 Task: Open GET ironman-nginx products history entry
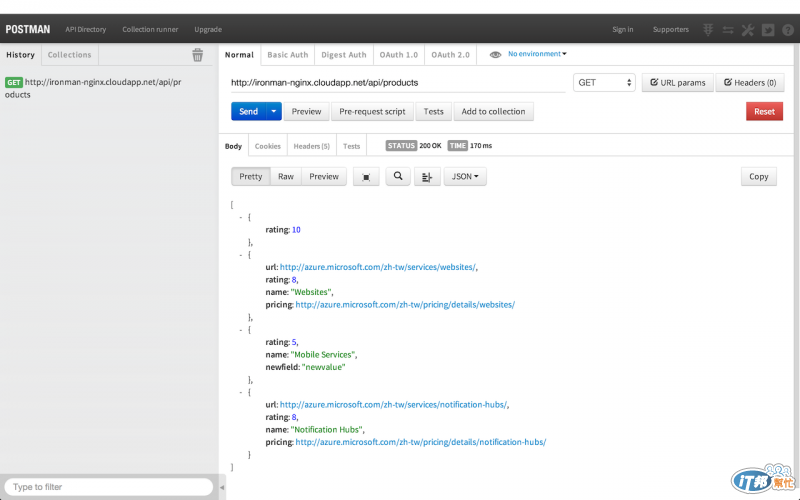(93, 88)
